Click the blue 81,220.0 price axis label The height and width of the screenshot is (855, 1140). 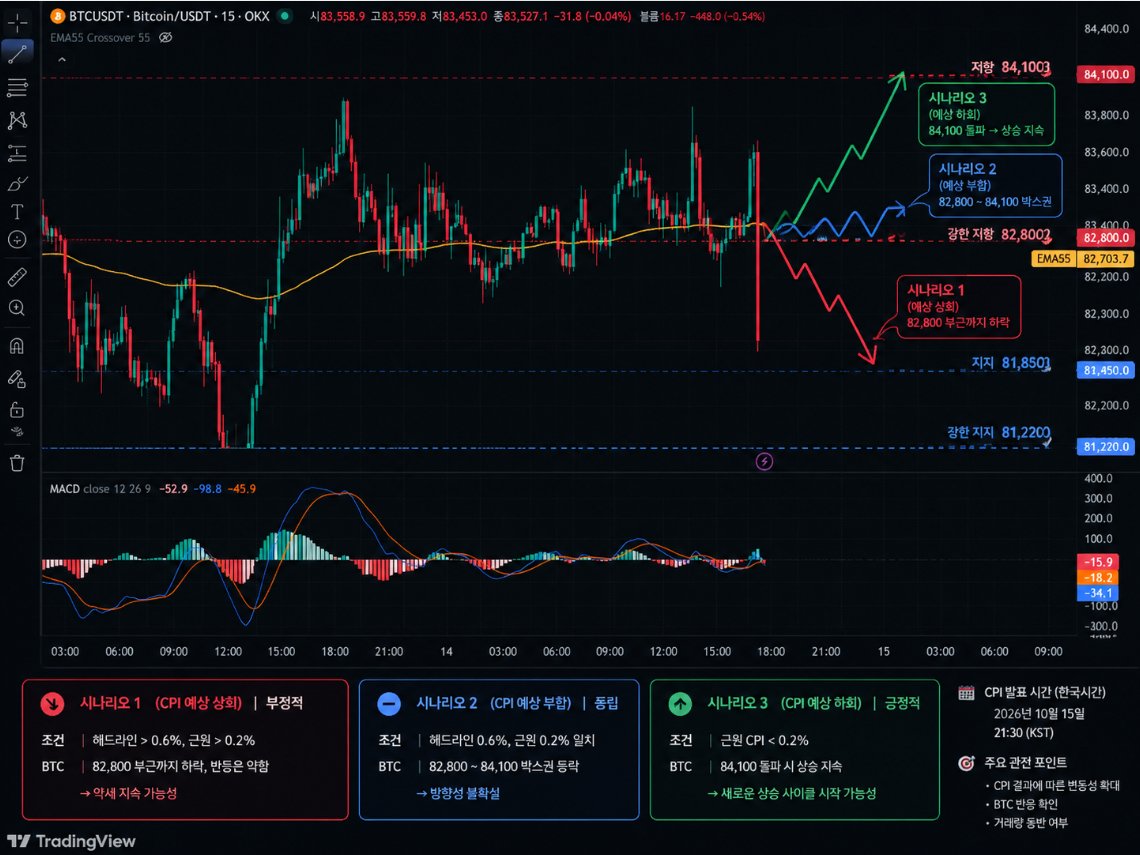click(x=1106, y=446)
